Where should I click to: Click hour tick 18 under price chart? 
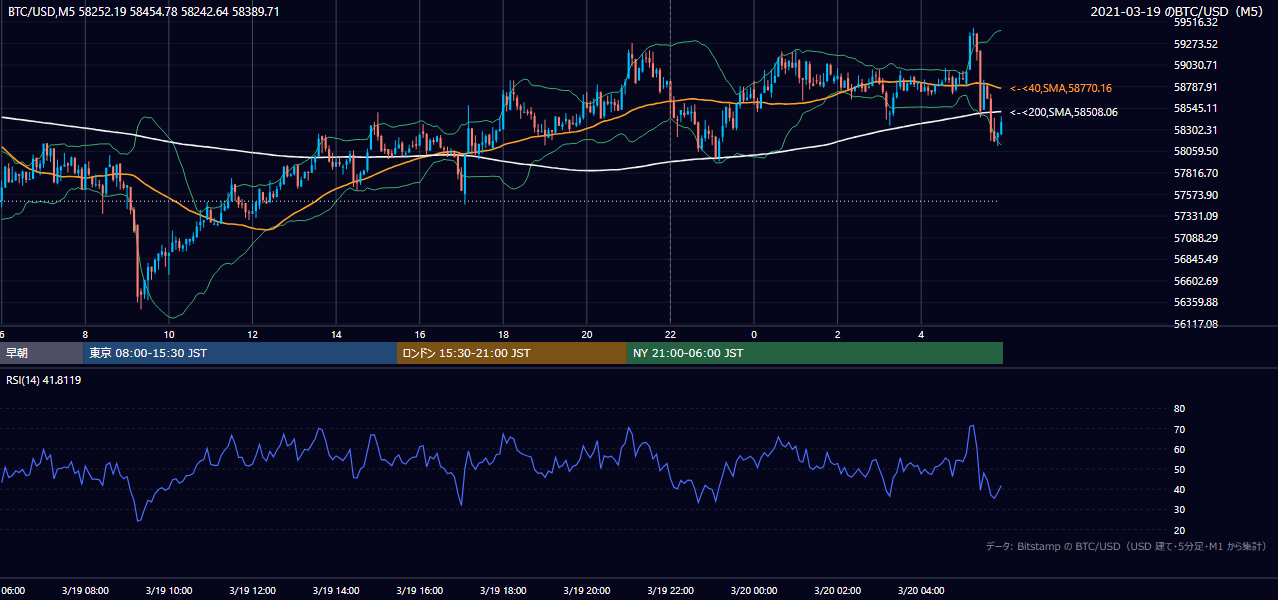pos(504,334)
